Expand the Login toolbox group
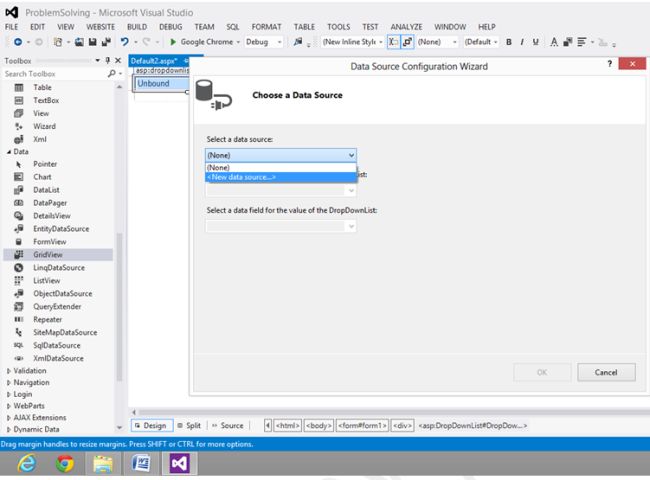 click(9, 395)
